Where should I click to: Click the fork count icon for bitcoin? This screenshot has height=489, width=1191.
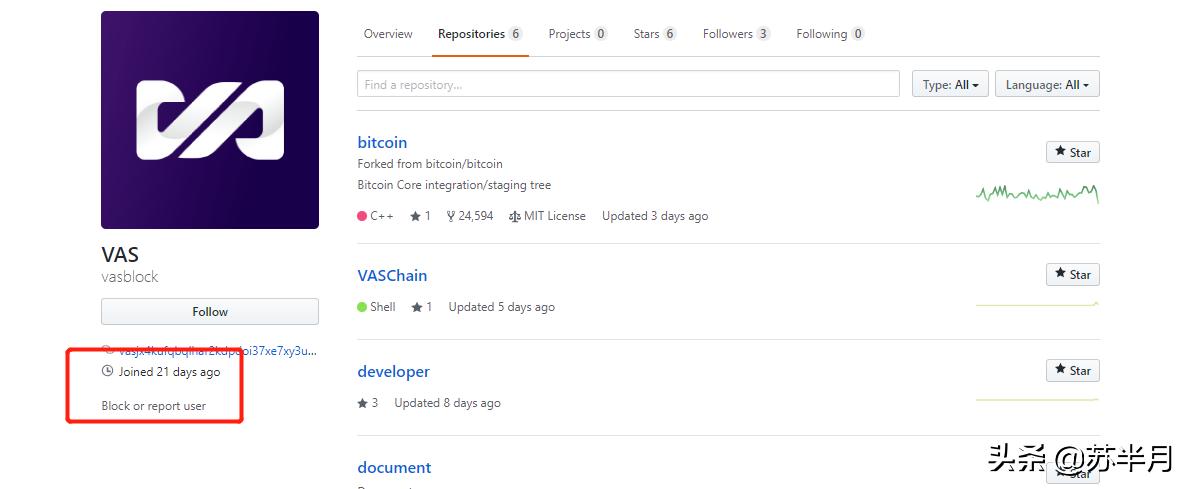(451, 216)
